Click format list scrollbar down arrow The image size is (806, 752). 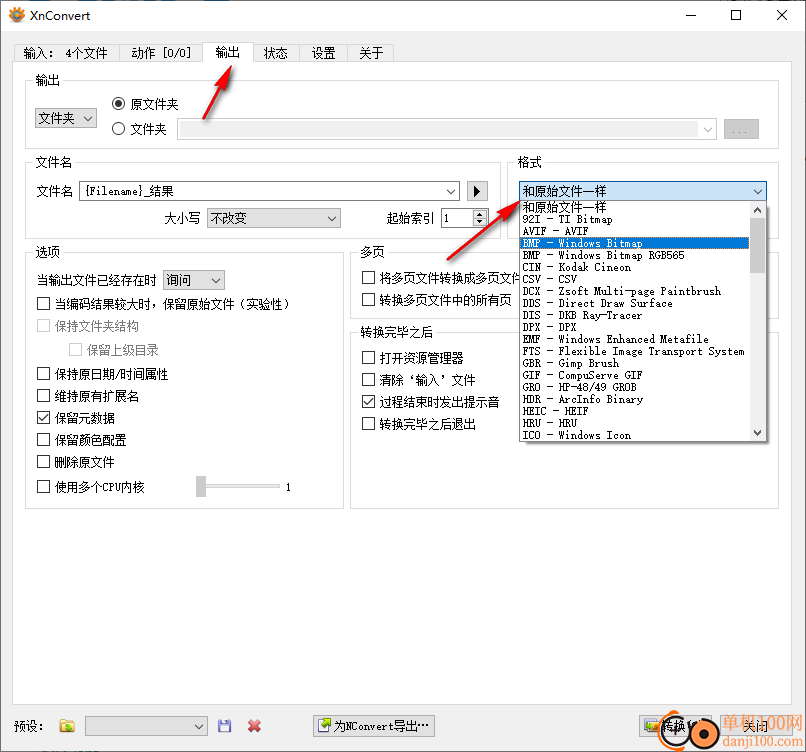tap(757, 433)
